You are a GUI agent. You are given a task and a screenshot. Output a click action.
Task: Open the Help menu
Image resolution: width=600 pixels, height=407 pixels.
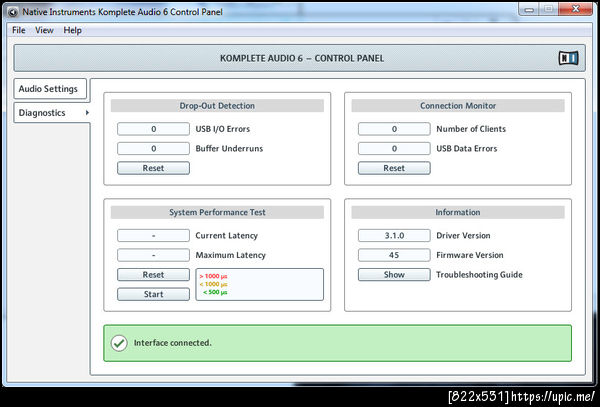click(x=72, y=30)
